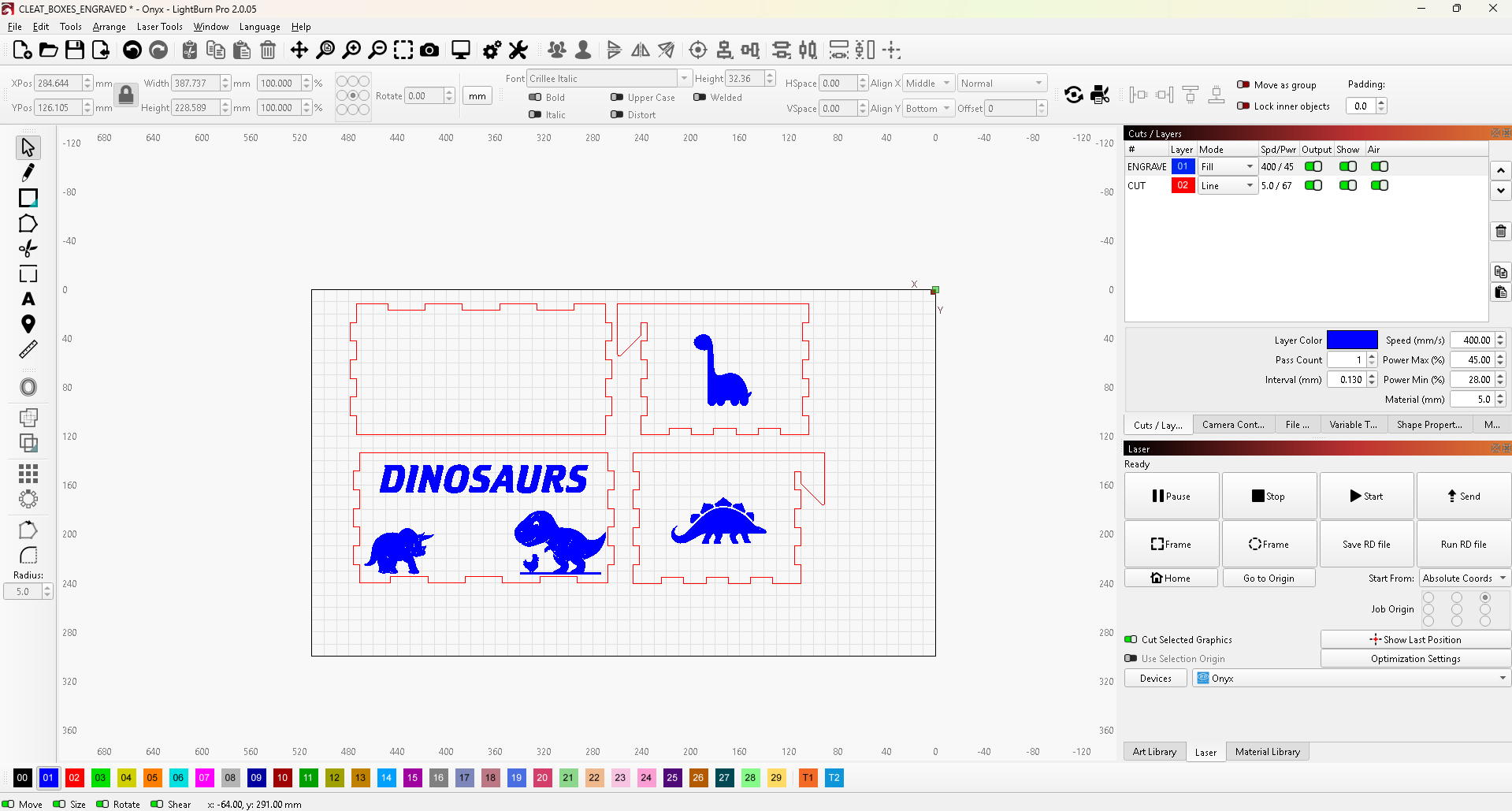Click the Save file icon
Screen dimensions: 1512x811
pos(75,50)
